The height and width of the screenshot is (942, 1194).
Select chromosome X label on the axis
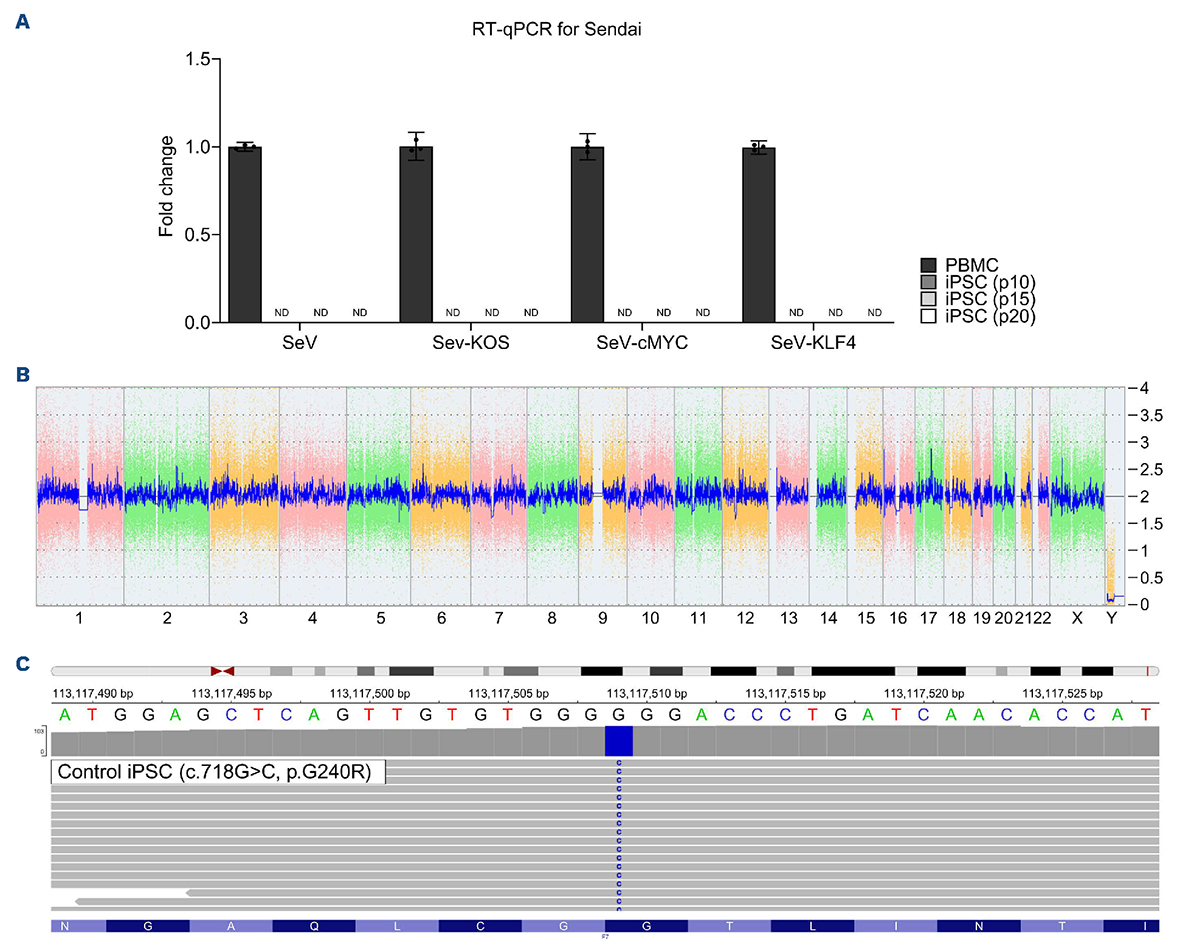tap(1077, 619)
